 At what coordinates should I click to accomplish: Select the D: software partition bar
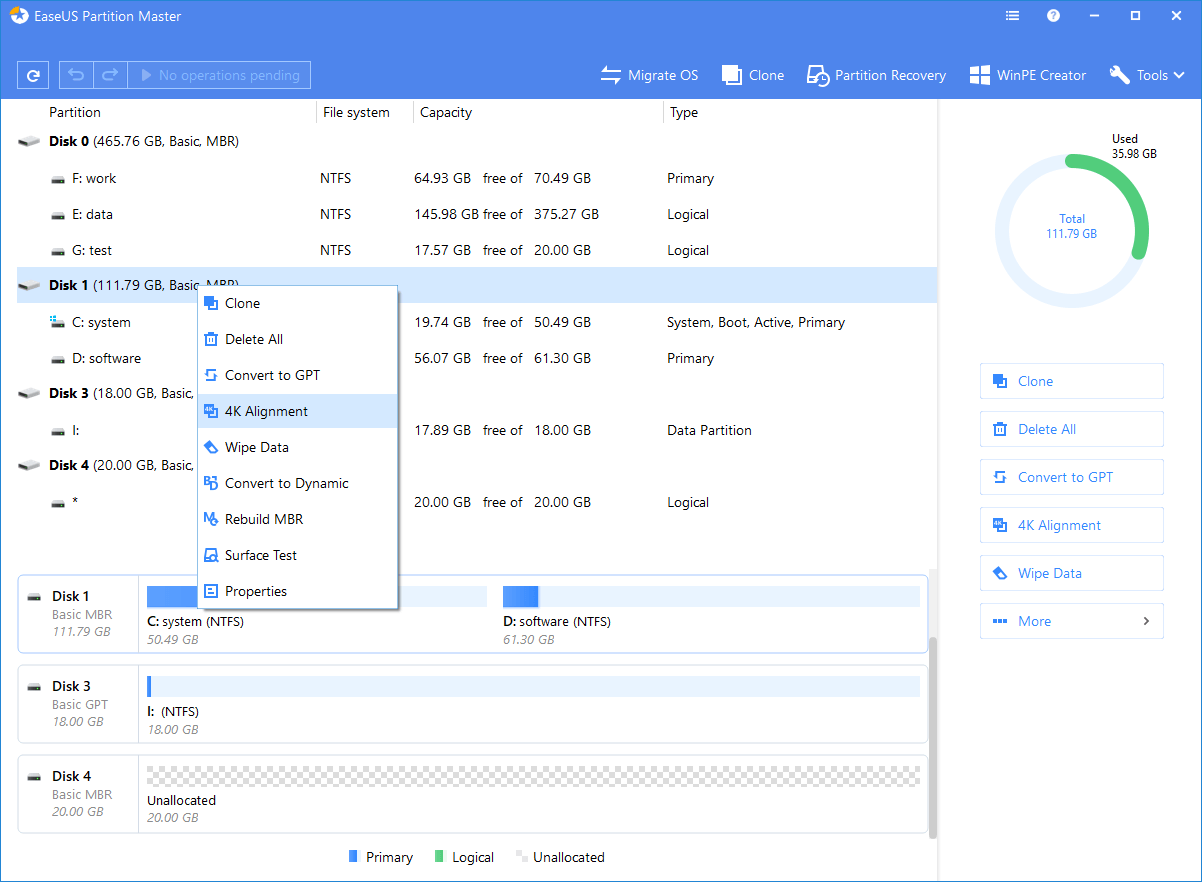point(710,598)
